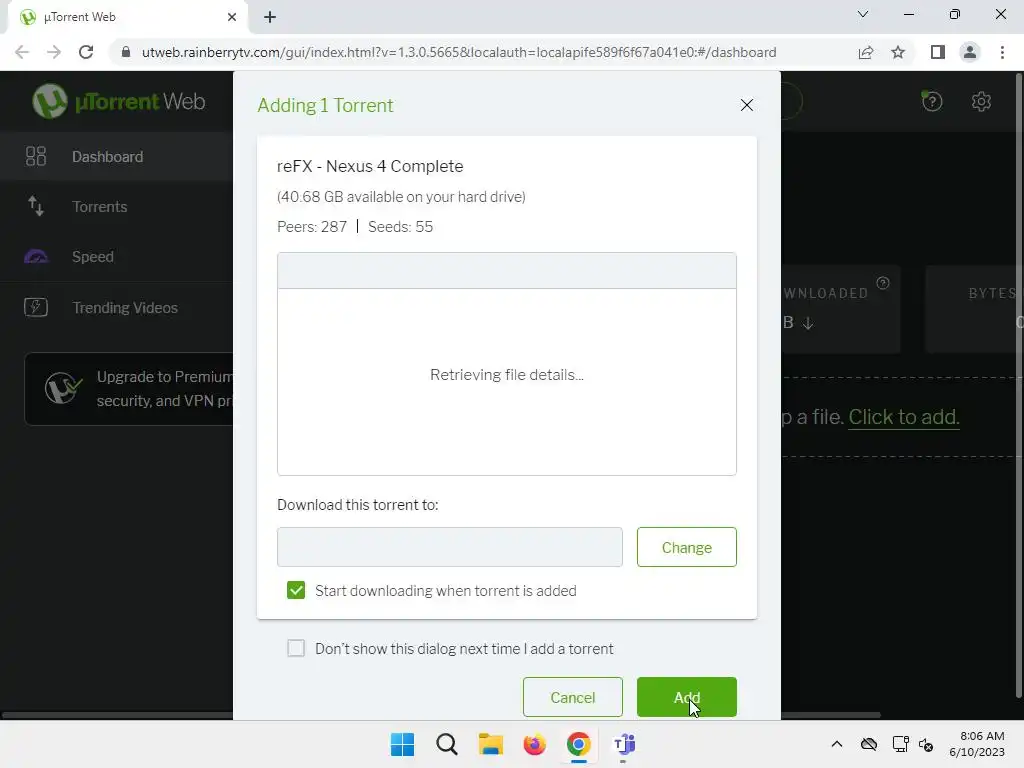Viewport: 1024px width, 768px height.
Task: Click the muted volume tray icon
Action: (926, 744)
